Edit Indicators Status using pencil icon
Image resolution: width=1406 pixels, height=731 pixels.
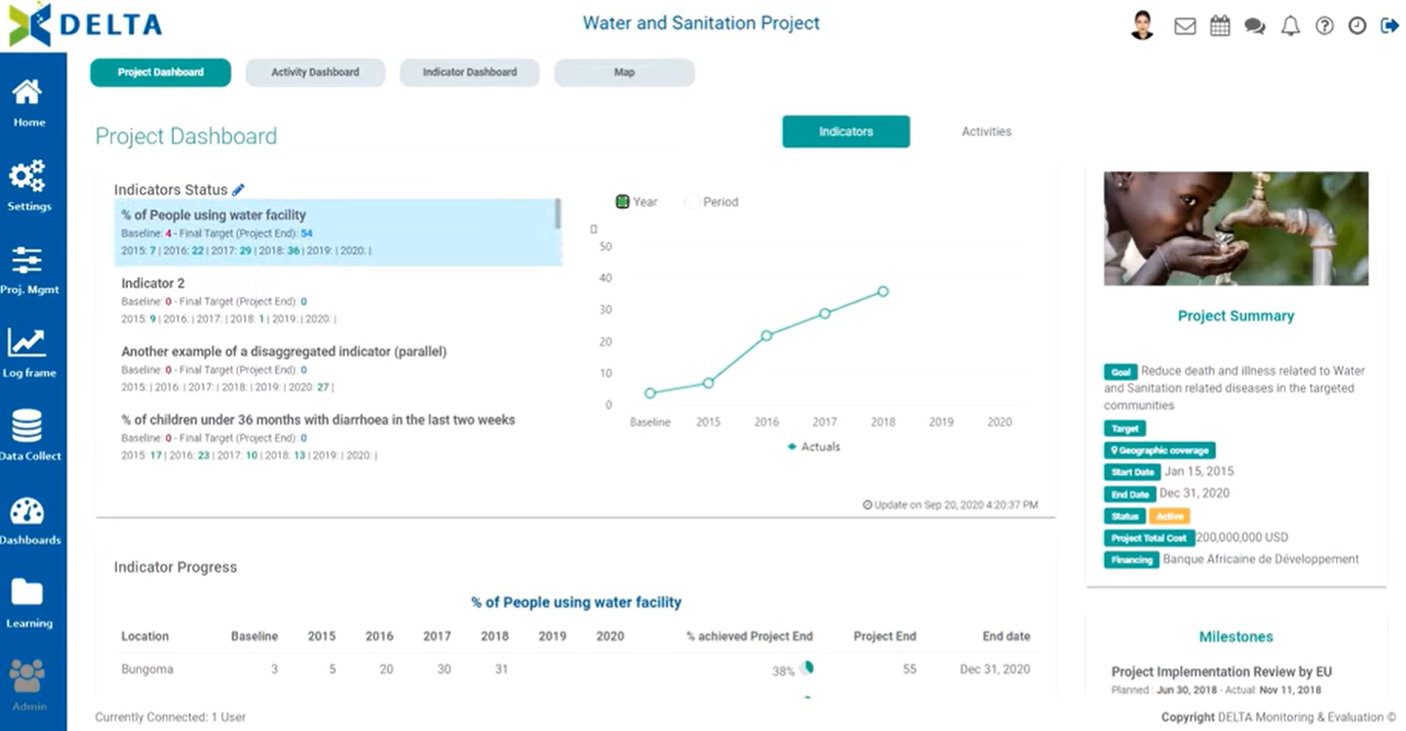point(238,189)
